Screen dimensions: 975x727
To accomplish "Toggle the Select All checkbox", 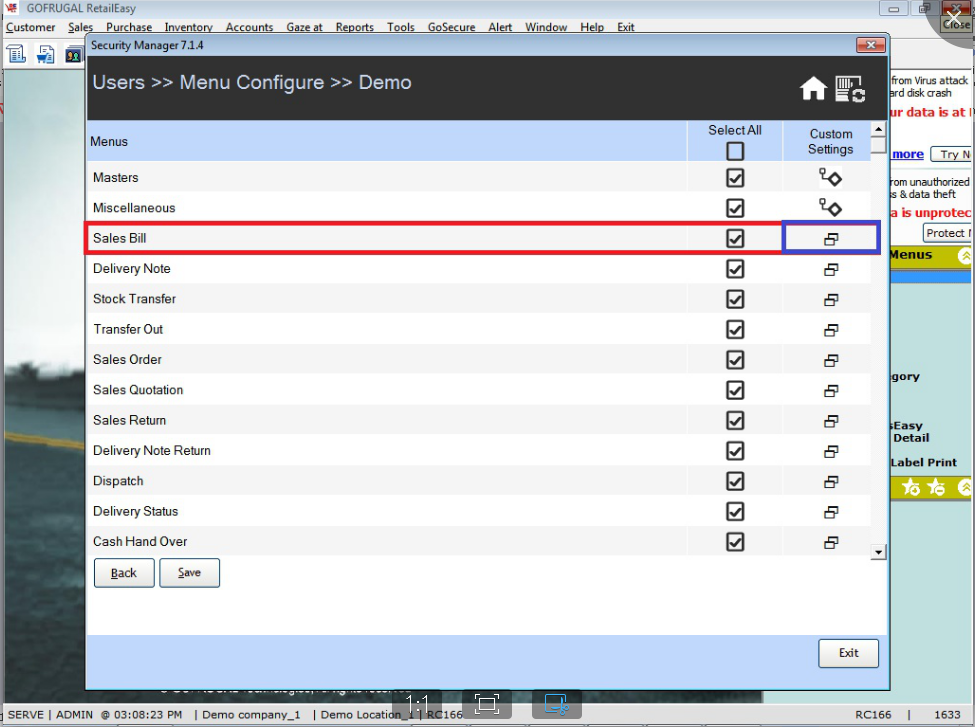I will [735, 151].
